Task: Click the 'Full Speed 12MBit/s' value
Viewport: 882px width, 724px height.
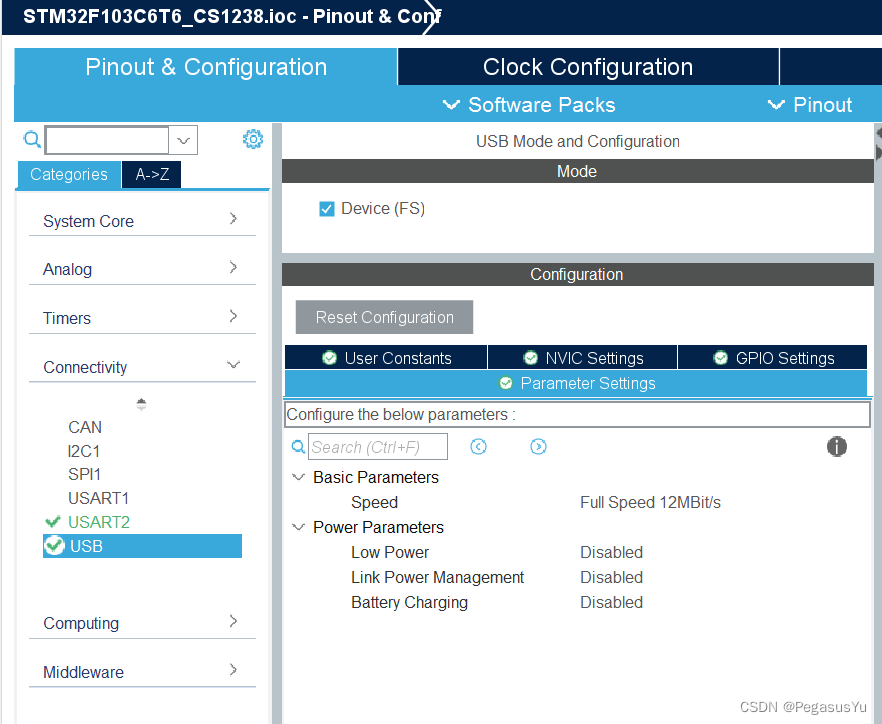Action: click(650, 502)
